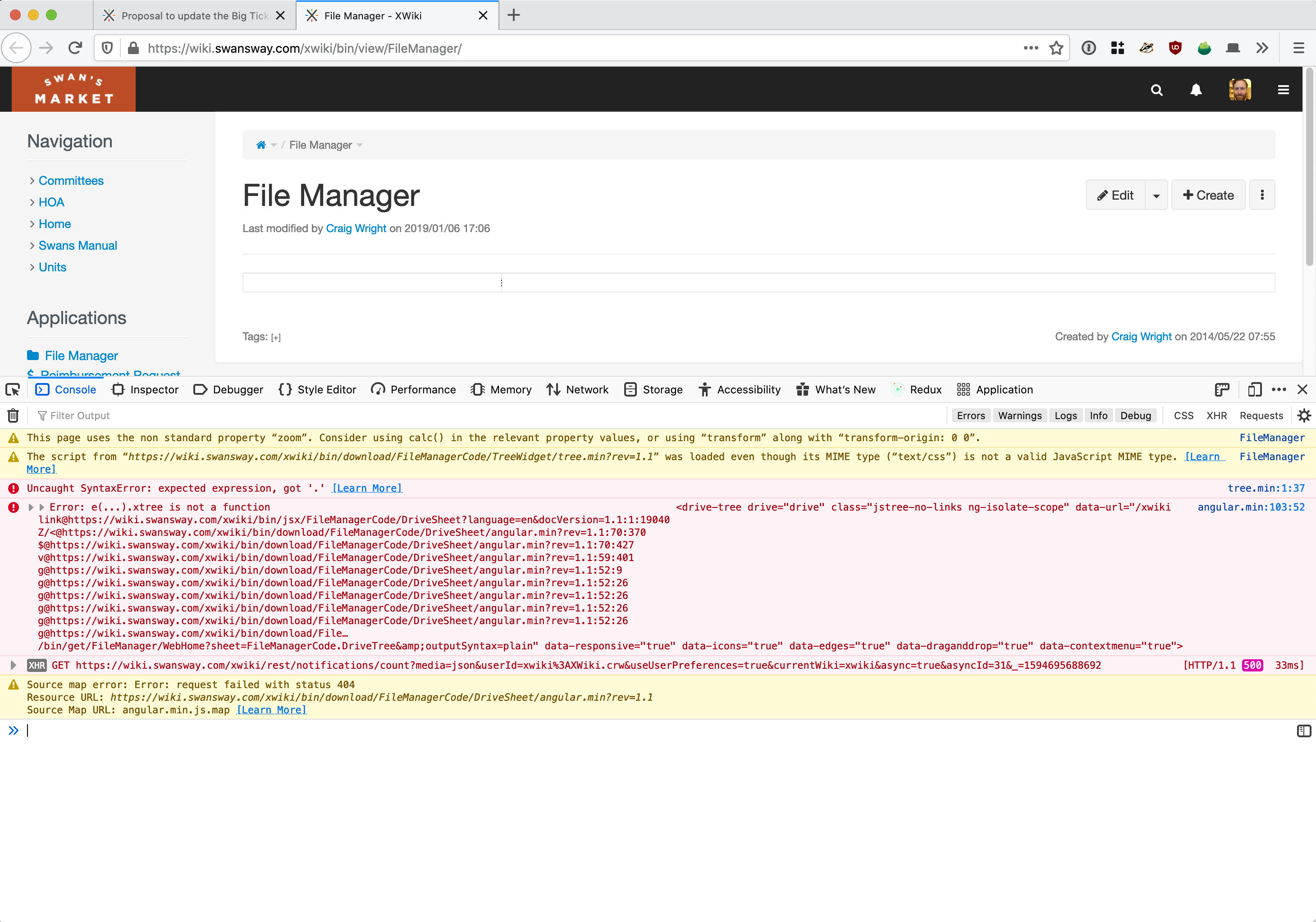This screenshot has width=1316, height=922.
Task: Click the uBlock Origin extension icon
Action: pos(1175,48)
